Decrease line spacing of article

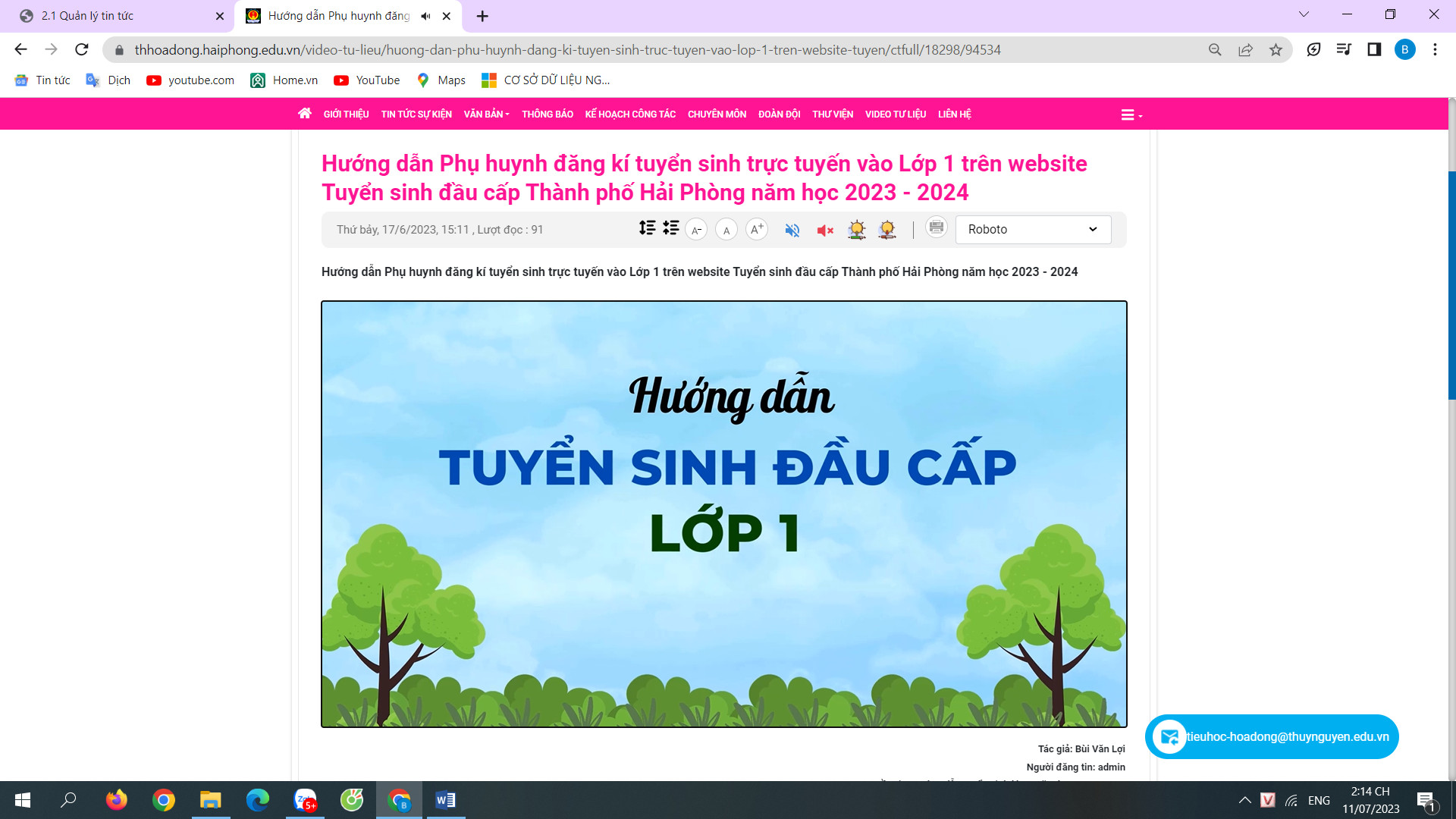tap(671, 228)
